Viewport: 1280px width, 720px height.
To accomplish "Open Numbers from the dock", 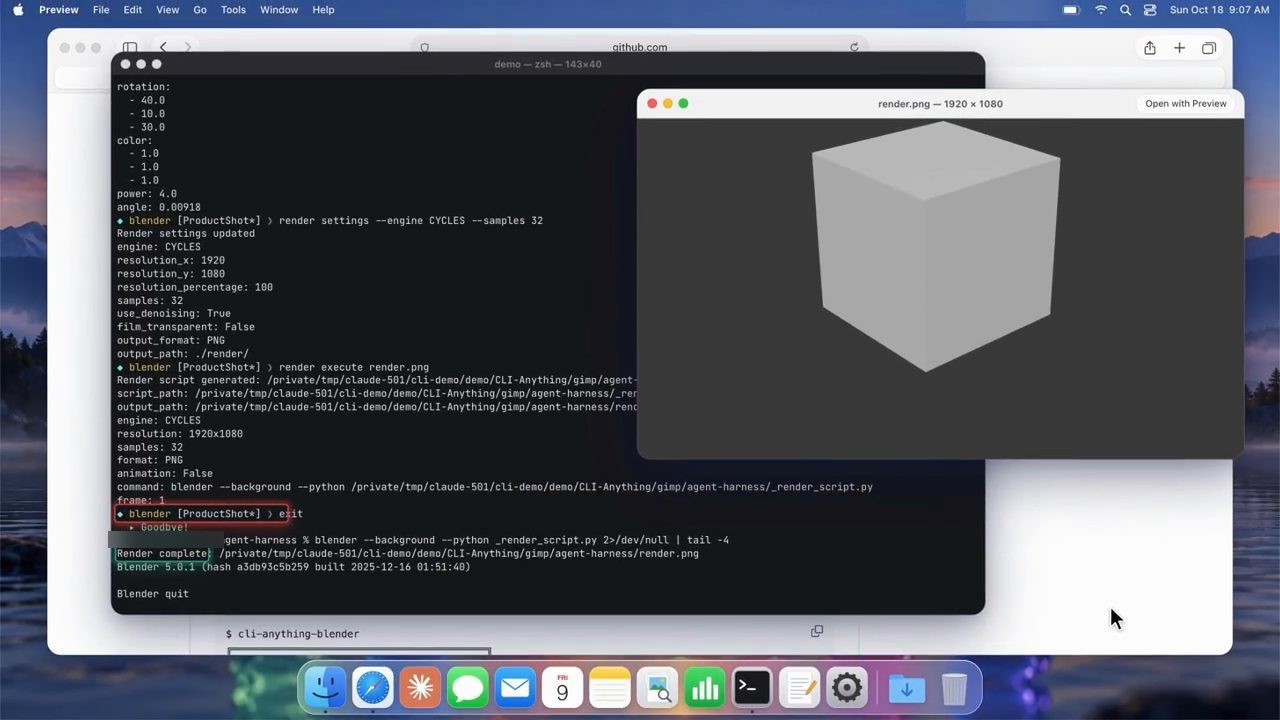I will 705,688.
